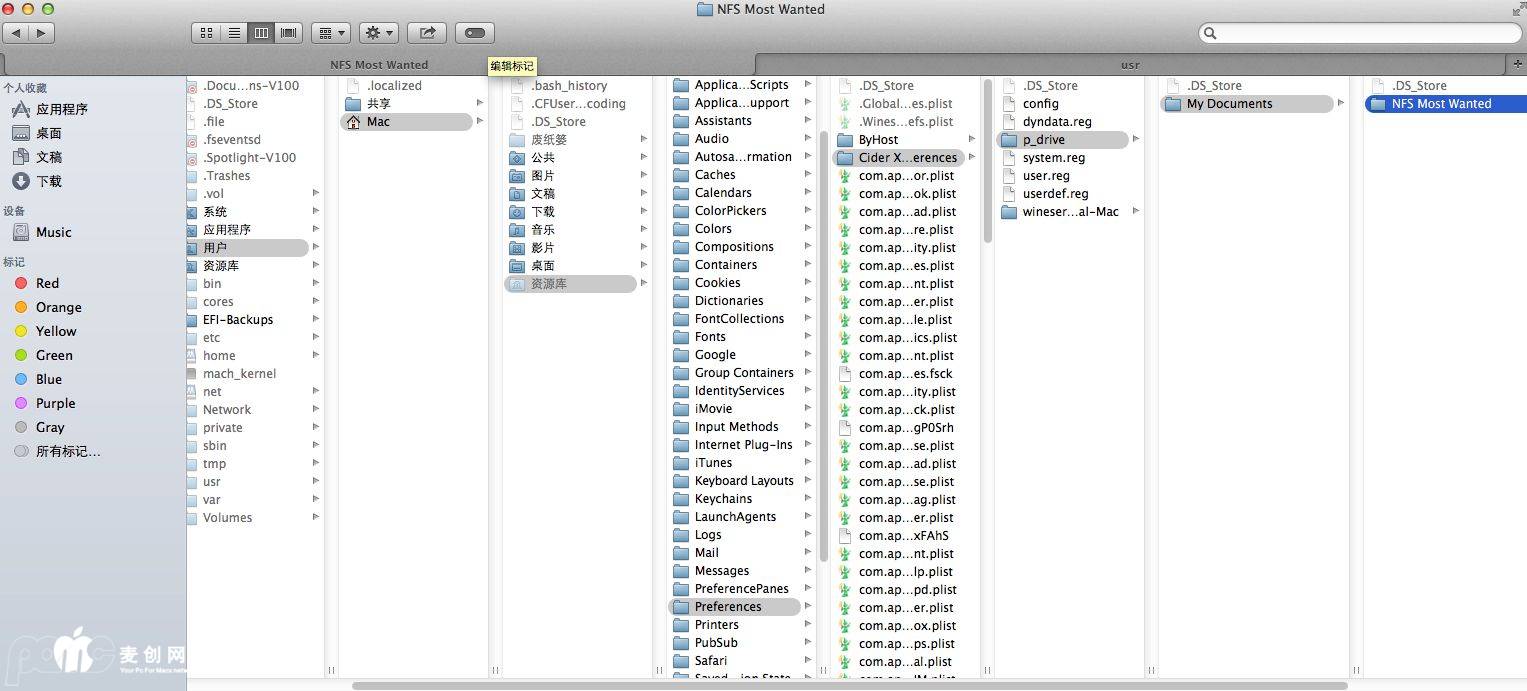The image size is (1527, 691).
Task: Switch to Cover Flow view
Action: click(x=289, y=33)
